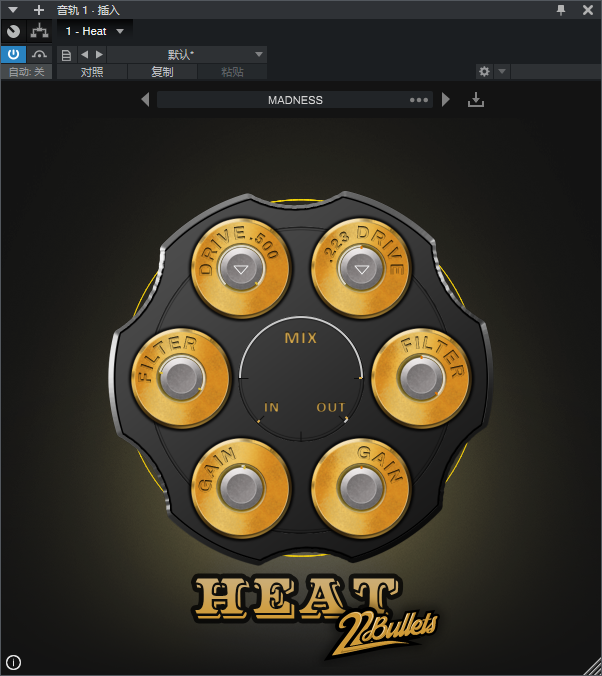Image resolution: width=602 pixels, height=676 pixels.
Task: Click the left GAIN bullet knob
Action: [x=241, y=488]
